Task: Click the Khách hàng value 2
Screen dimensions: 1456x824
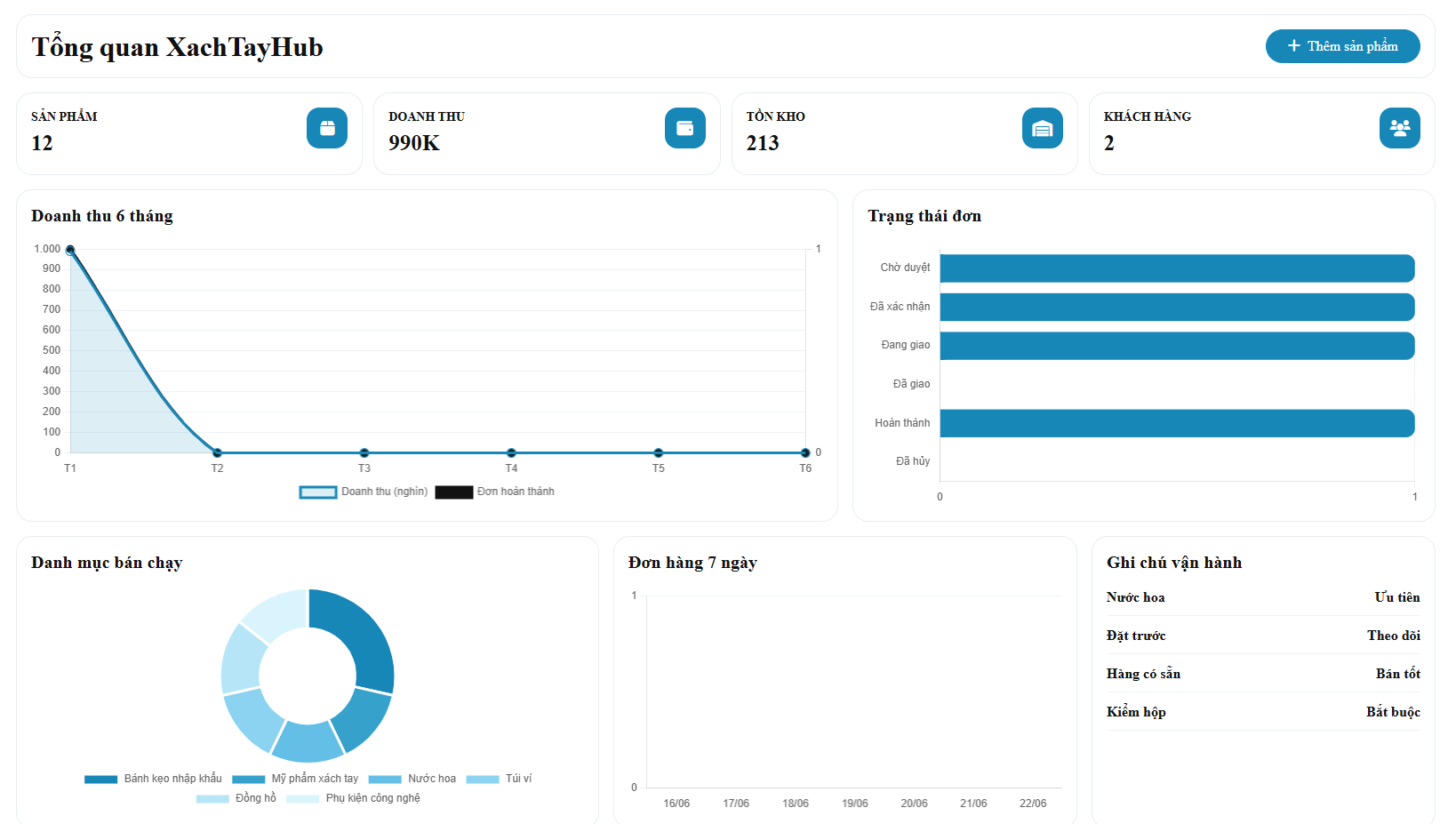Action: (x=1109, y=143)
